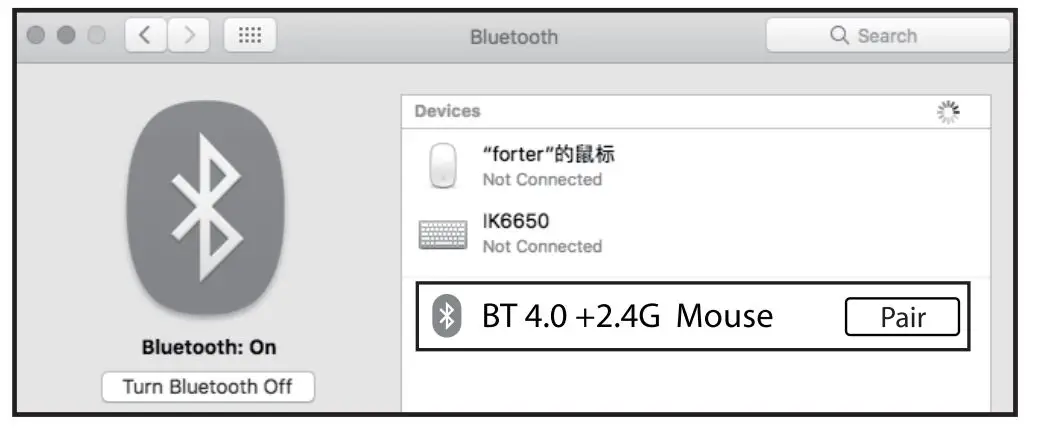Screen dimensions: 1039x438
Task: Click the magnifier icon in Search
Action: click(839, 36)
